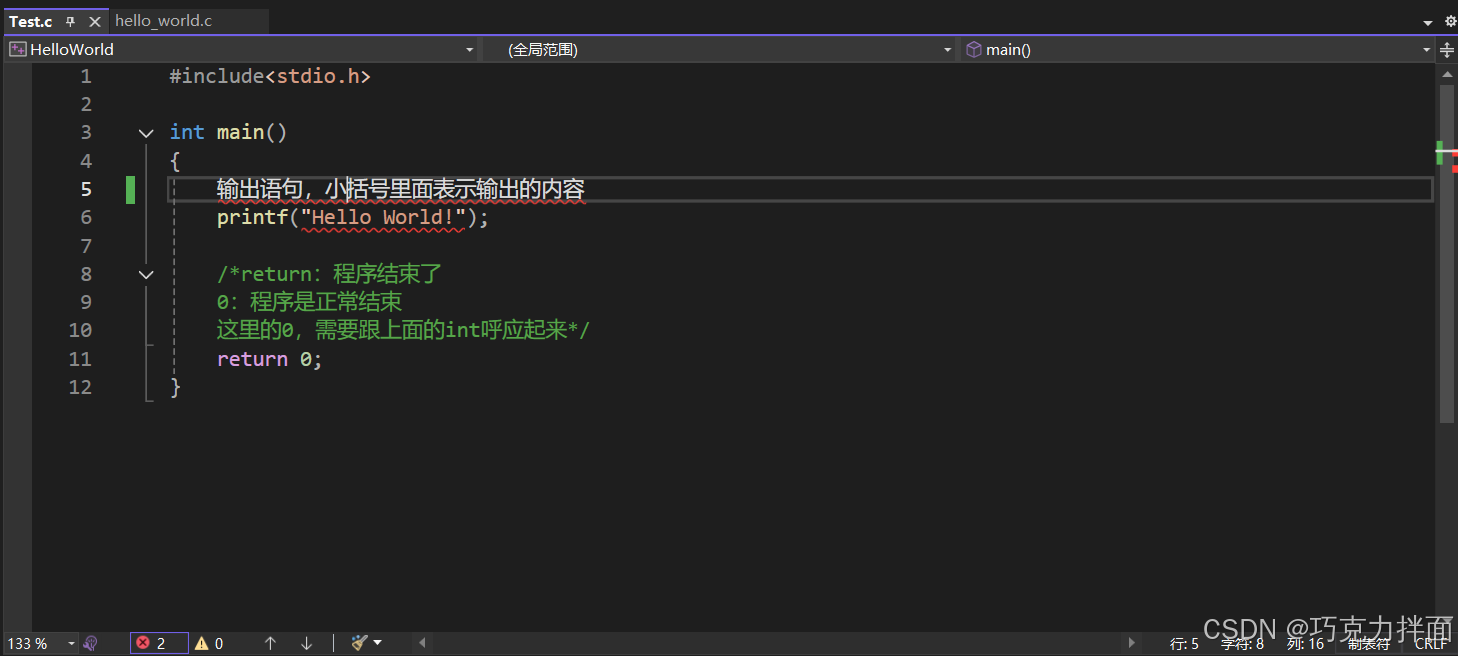
Task: Click the 行: 5 line indicator
Action: point(1184,644)
